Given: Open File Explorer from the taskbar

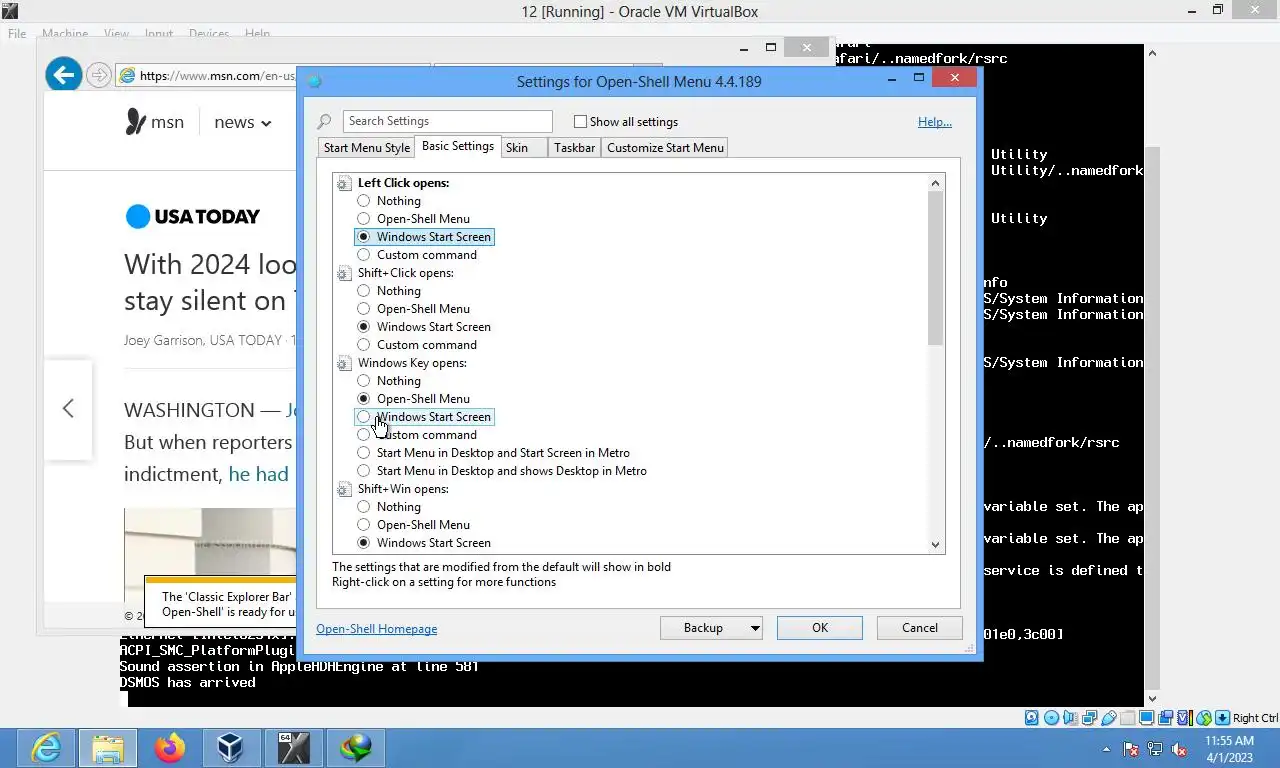Looking at the screenshot, I should click(x=108, y=748).
